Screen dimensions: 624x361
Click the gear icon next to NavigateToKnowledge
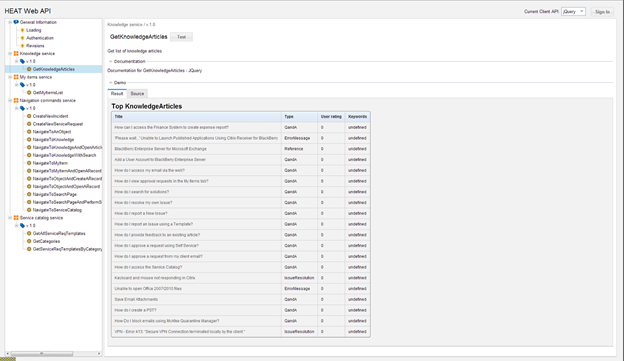click(x=29, y=140)
